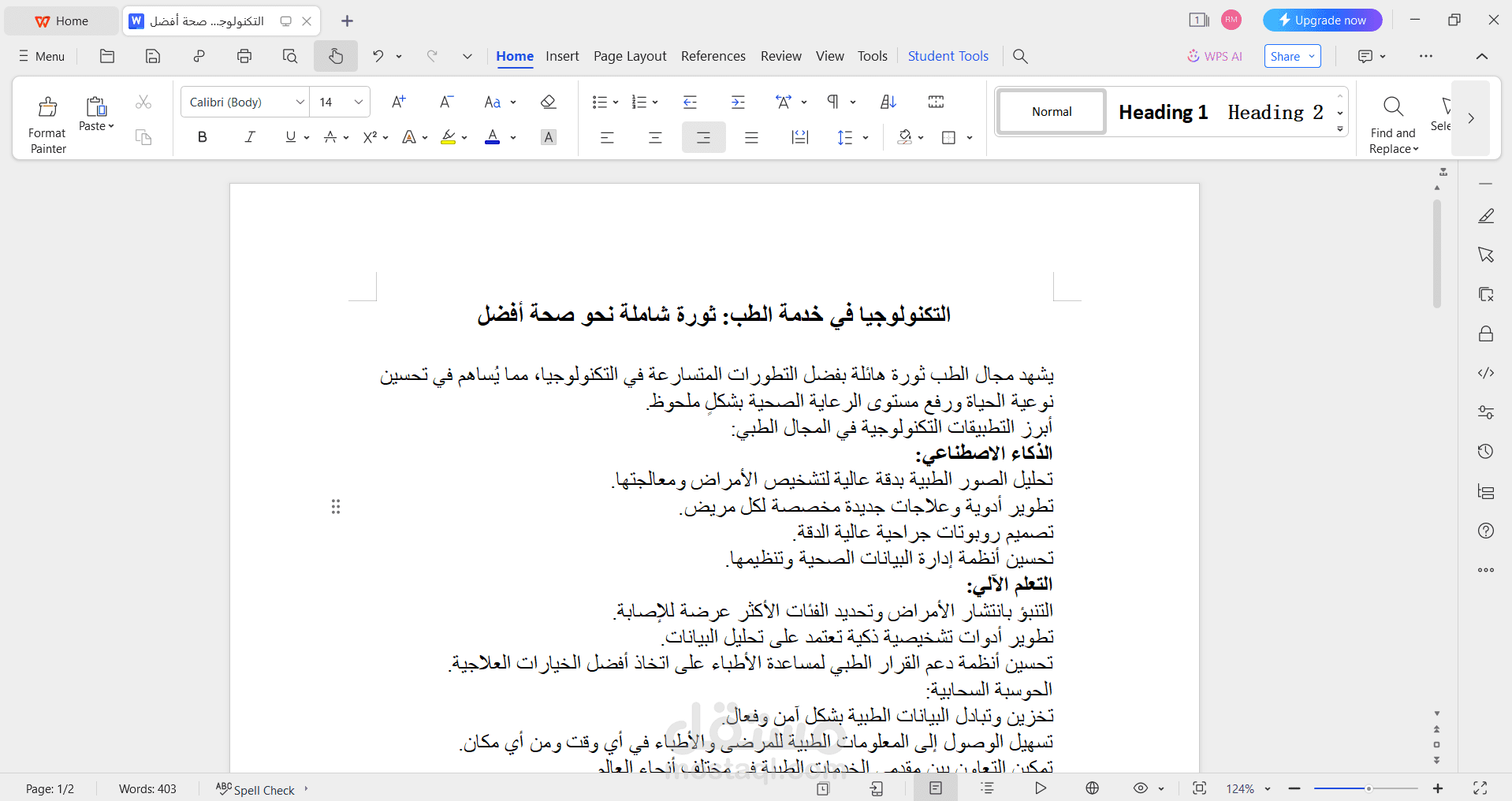
Task: Click the Increase Font Size icon
Action: [x=399, y=102]
